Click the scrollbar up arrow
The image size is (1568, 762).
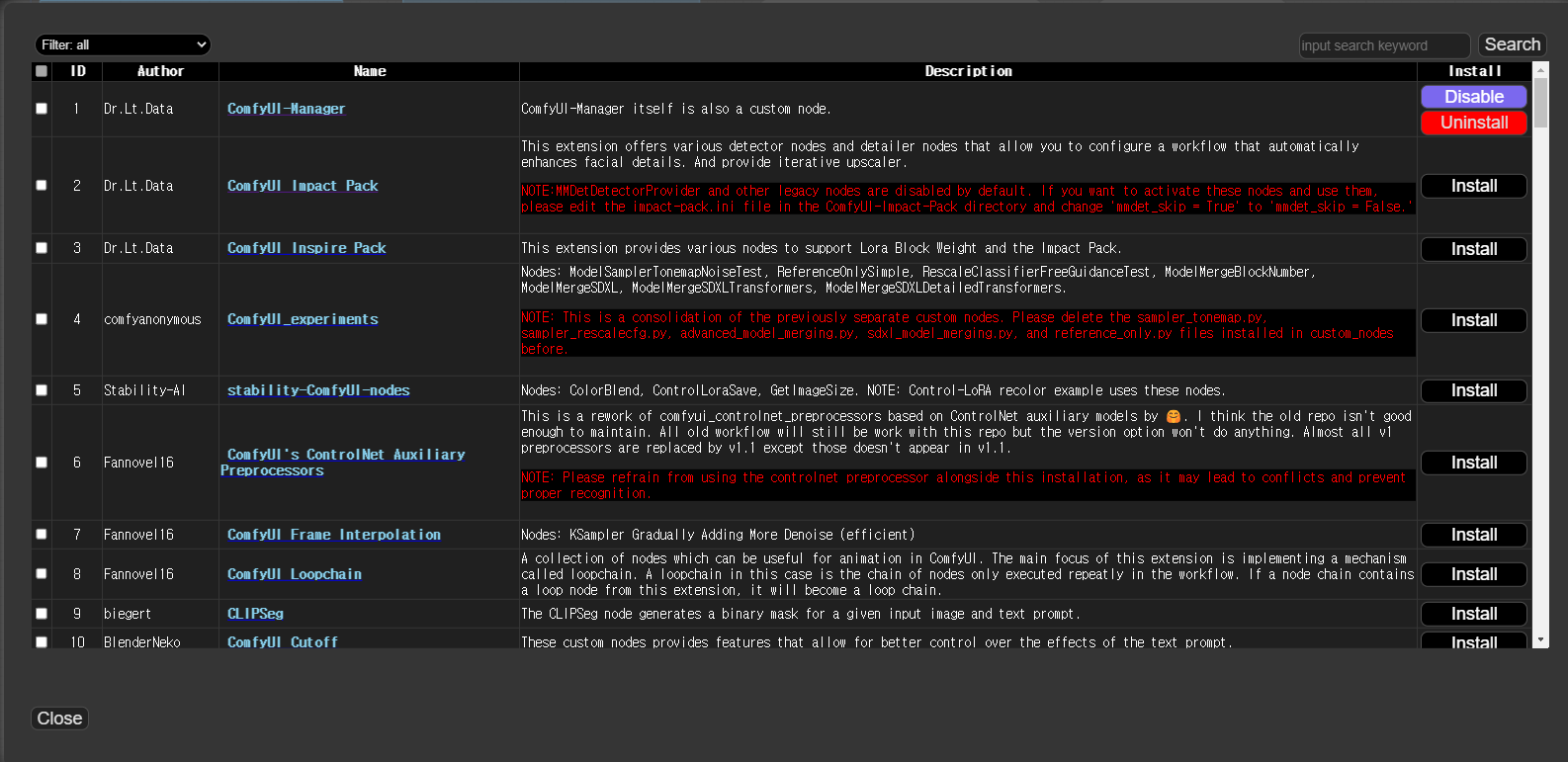(1540, 70)
